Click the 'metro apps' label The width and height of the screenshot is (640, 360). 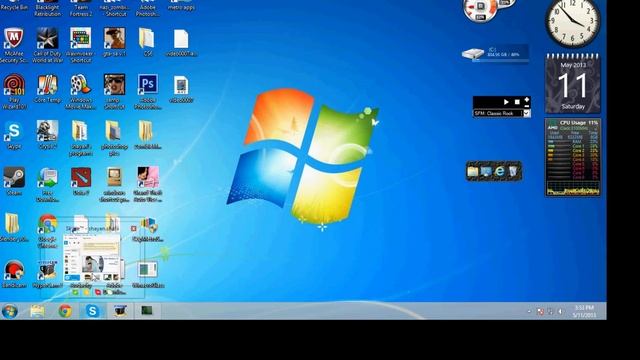[181, 8]
